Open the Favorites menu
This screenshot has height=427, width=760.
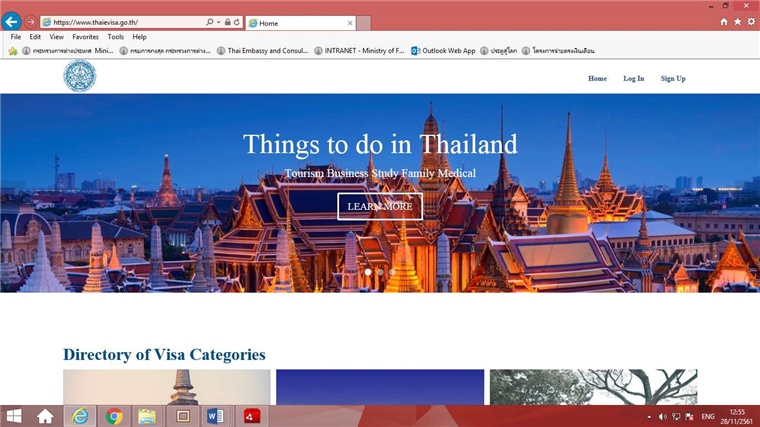click(85, 37)
